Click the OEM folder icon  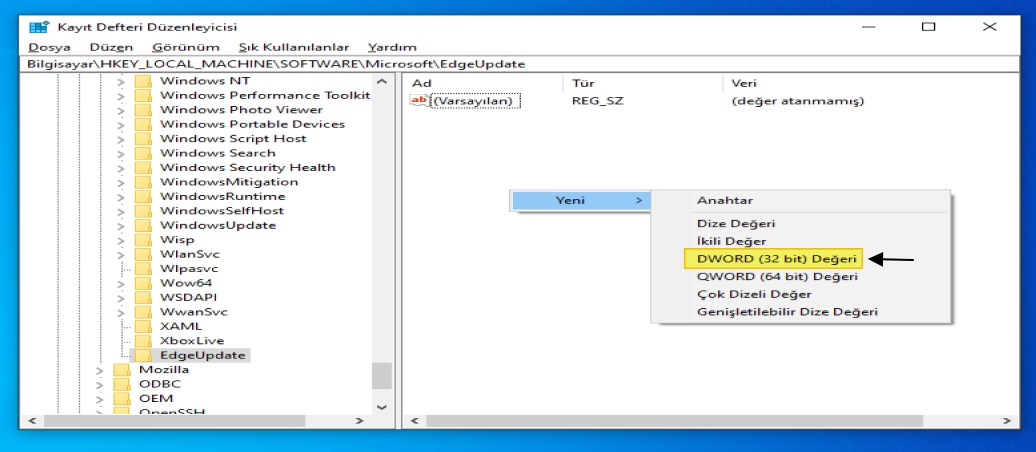(122, 398)
